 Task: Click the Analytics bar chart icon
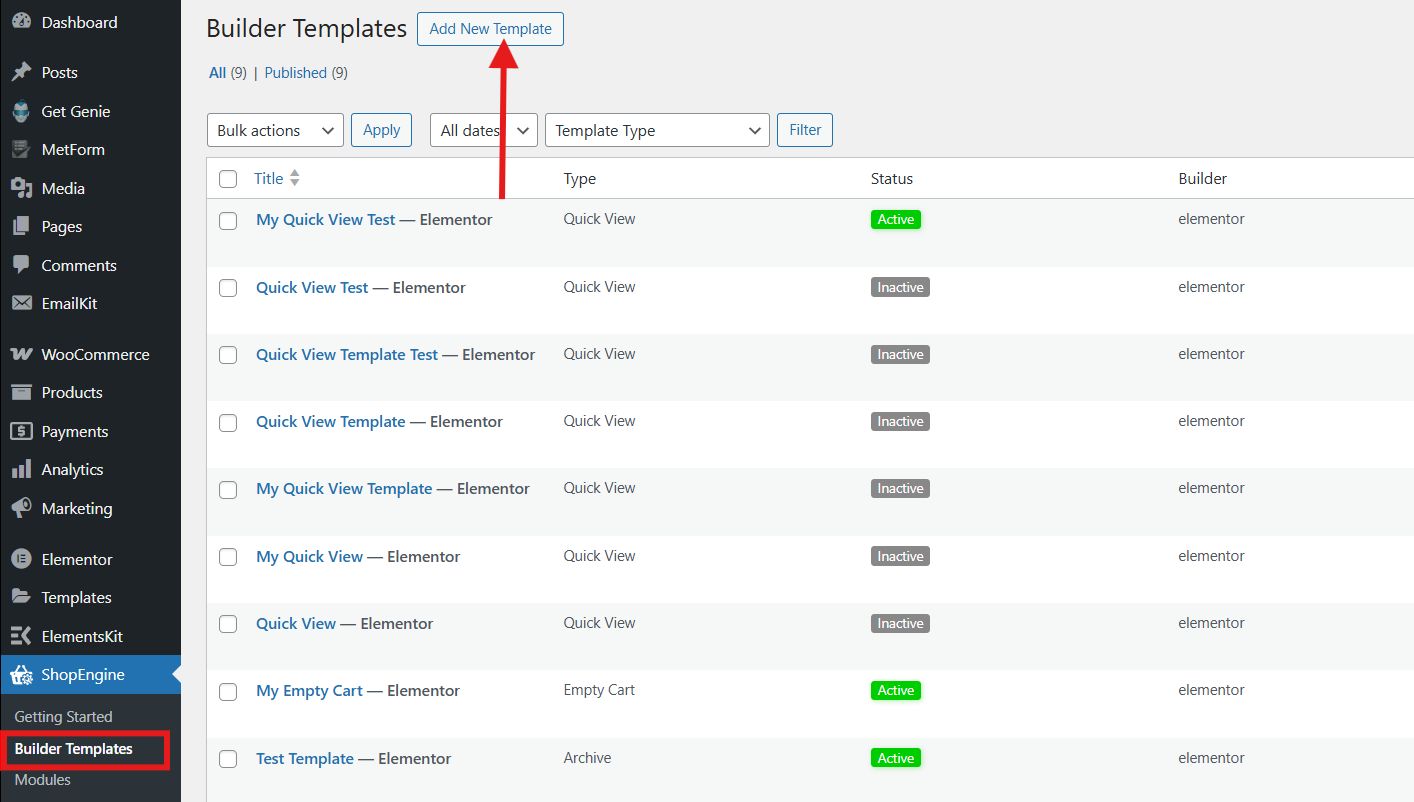(21, 470)
